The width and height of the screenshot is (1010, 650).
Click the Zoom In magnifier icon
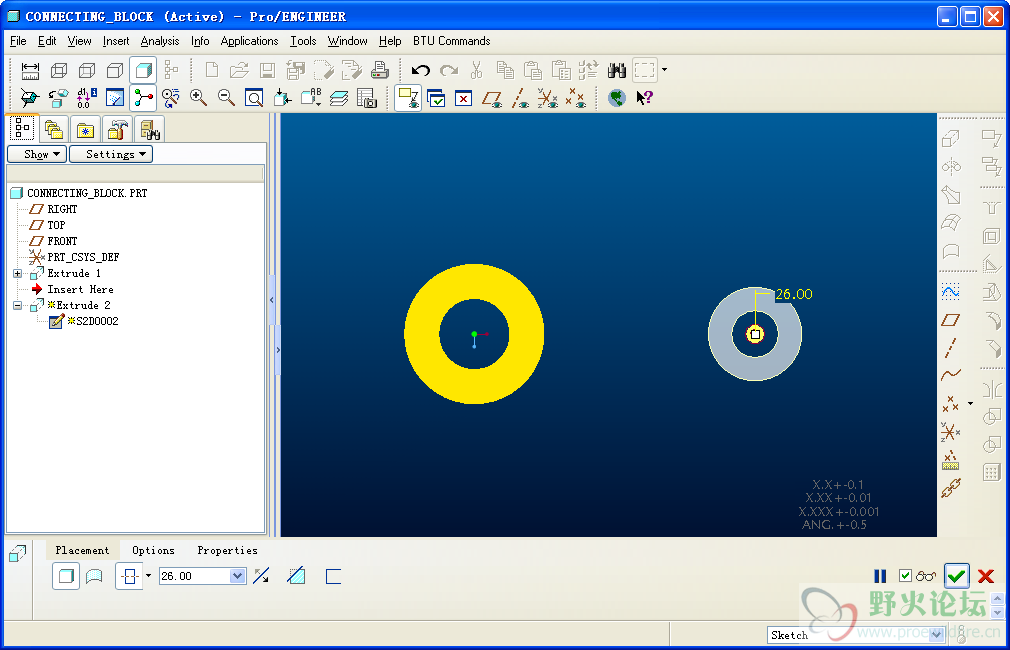click(x=198, y=98)
